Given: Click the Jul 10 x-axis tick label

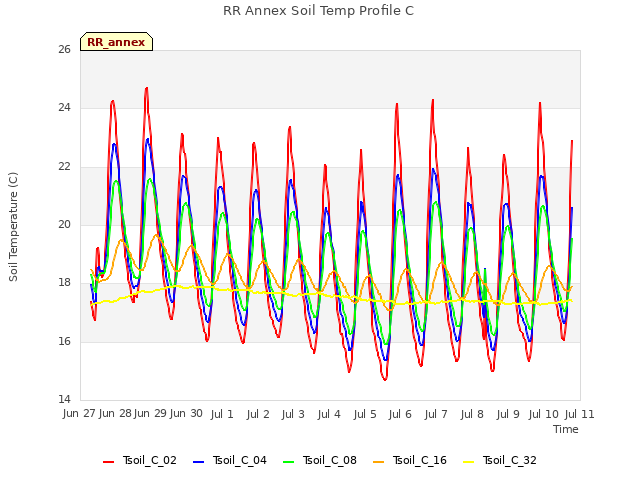Looking at the screenshot, I should click(x=543, y=414).
